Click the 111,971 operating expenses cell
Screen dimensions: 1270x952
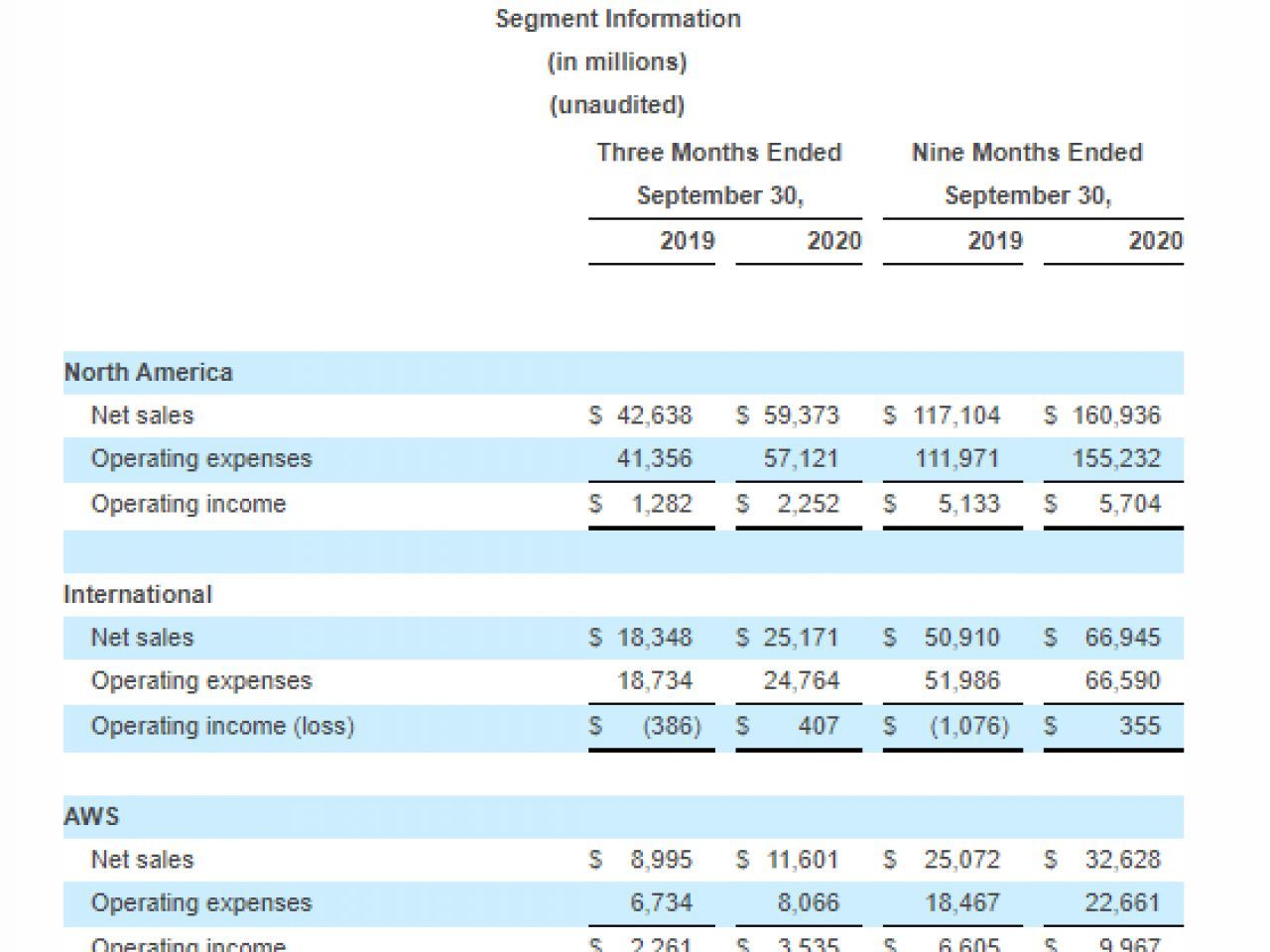[956, 459]
